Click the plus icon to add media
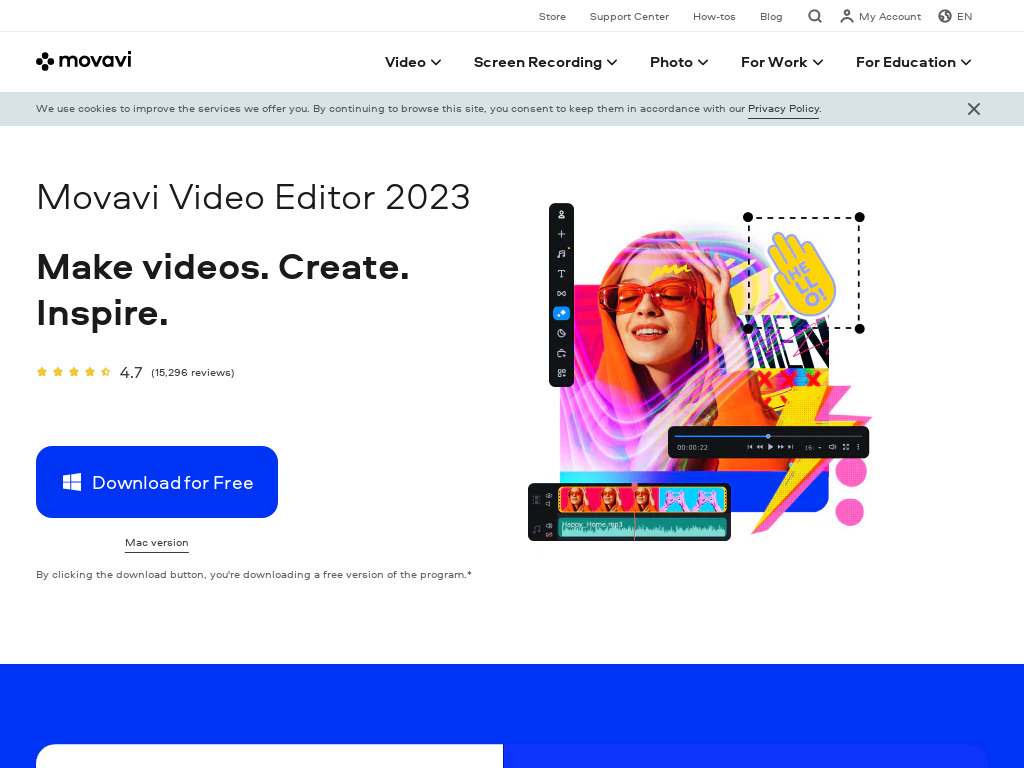 click(561, 233)
